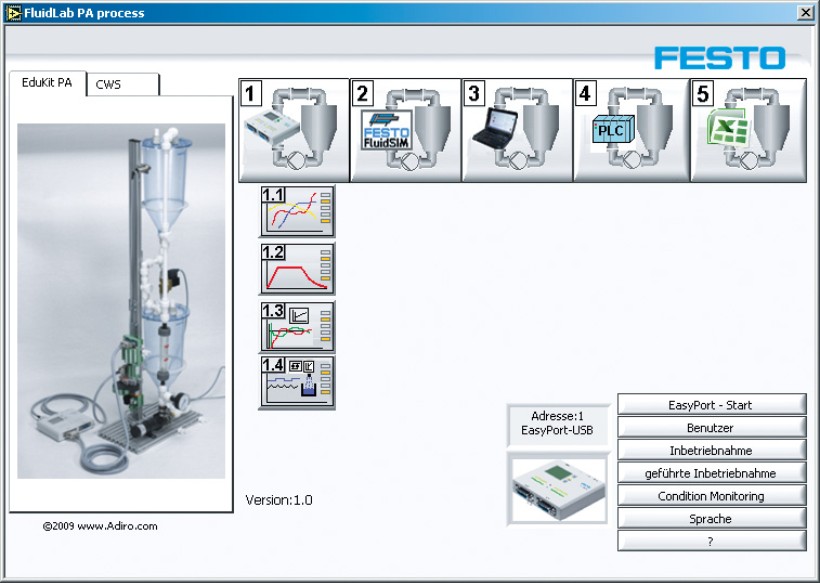Click the Version:1.0 label
Image resolution: width=820 pixels, height=583 pixels.
click(x=279, y=500)
